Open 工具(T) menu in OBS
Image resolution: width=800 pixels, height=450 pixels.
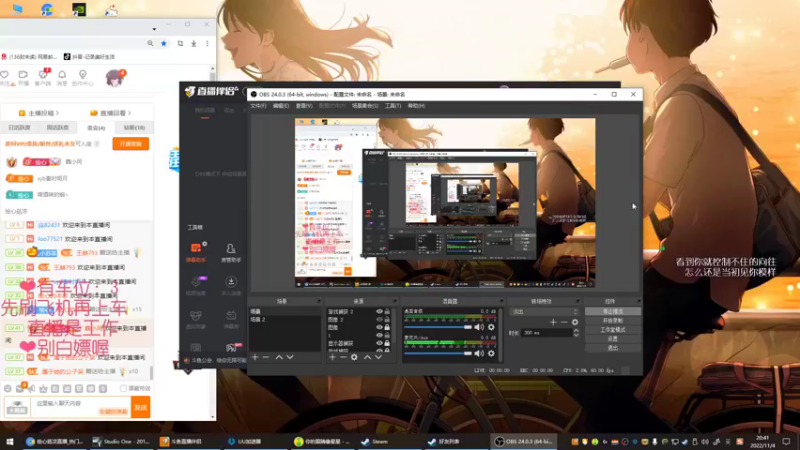393,106
